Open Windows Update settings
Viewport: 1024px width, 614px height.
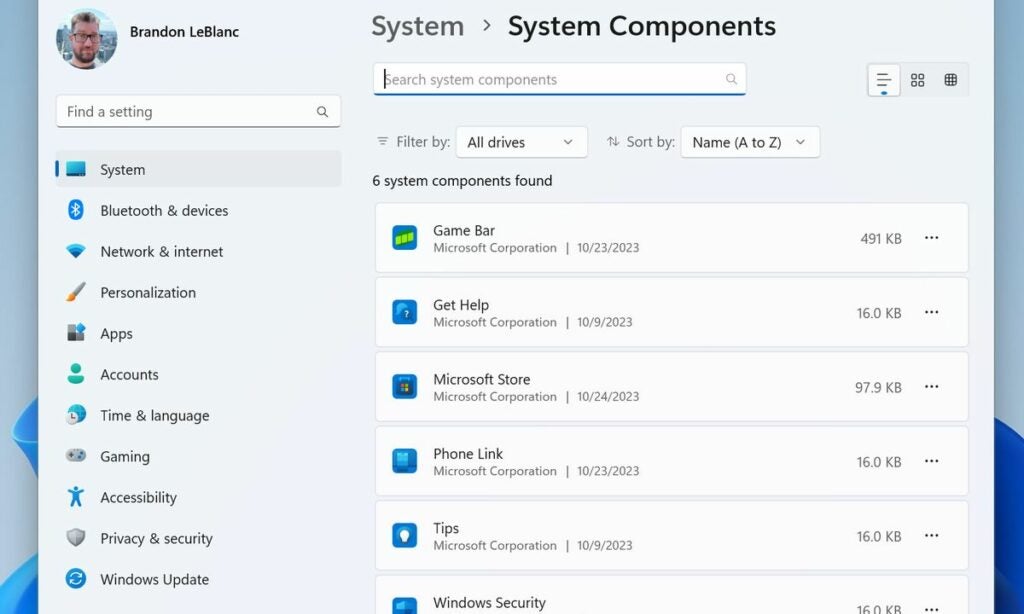point(199,579)
